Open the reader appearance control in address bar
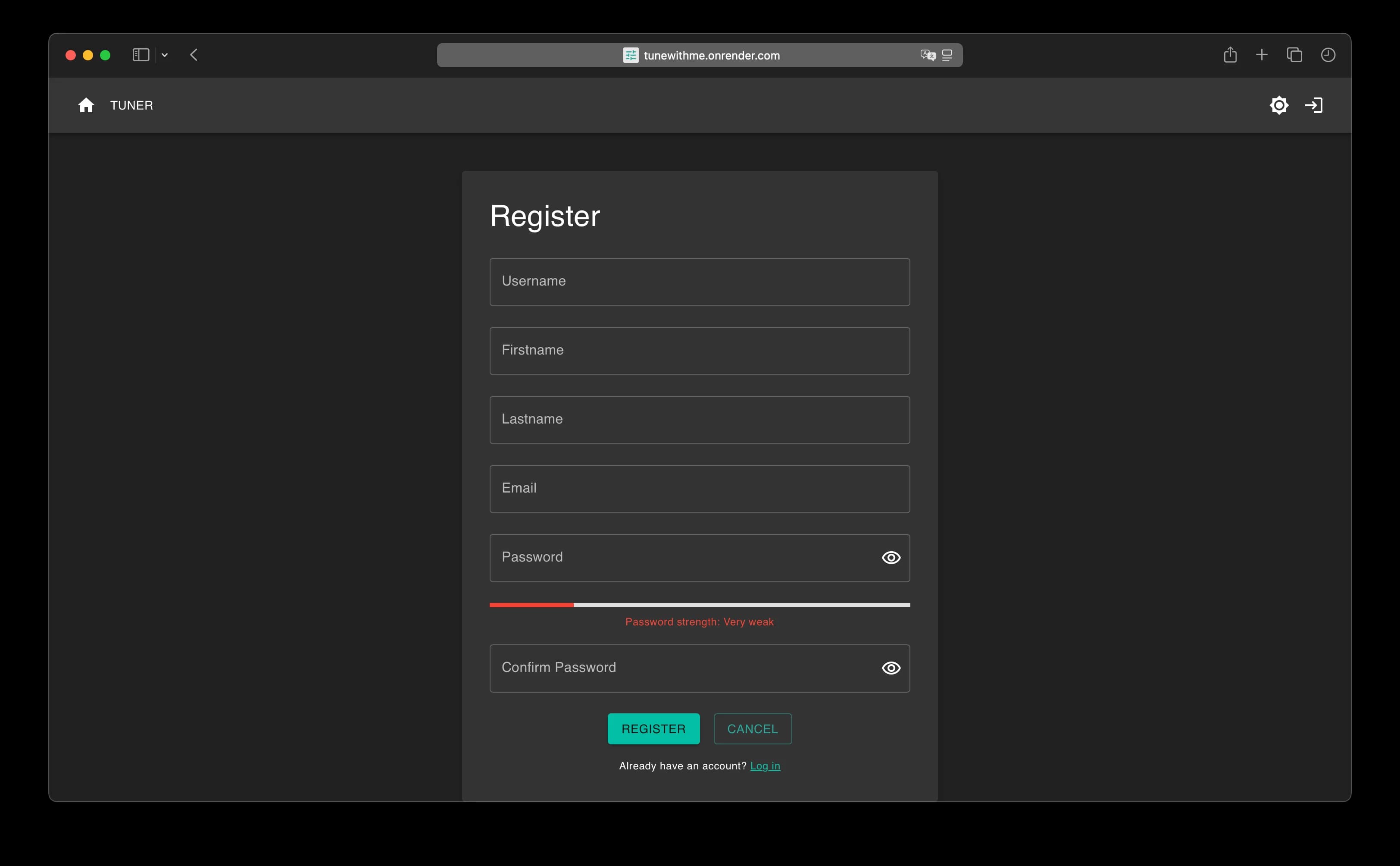Image resolution: width=1400 pixels, height=866 pixels. pos(947,54)
